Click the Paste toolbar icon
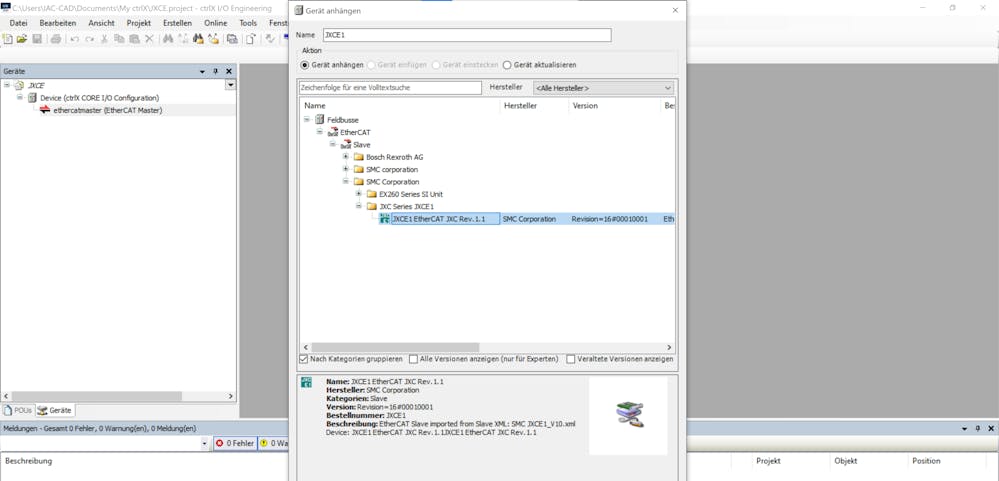999x481 pixels. [134, 39]
